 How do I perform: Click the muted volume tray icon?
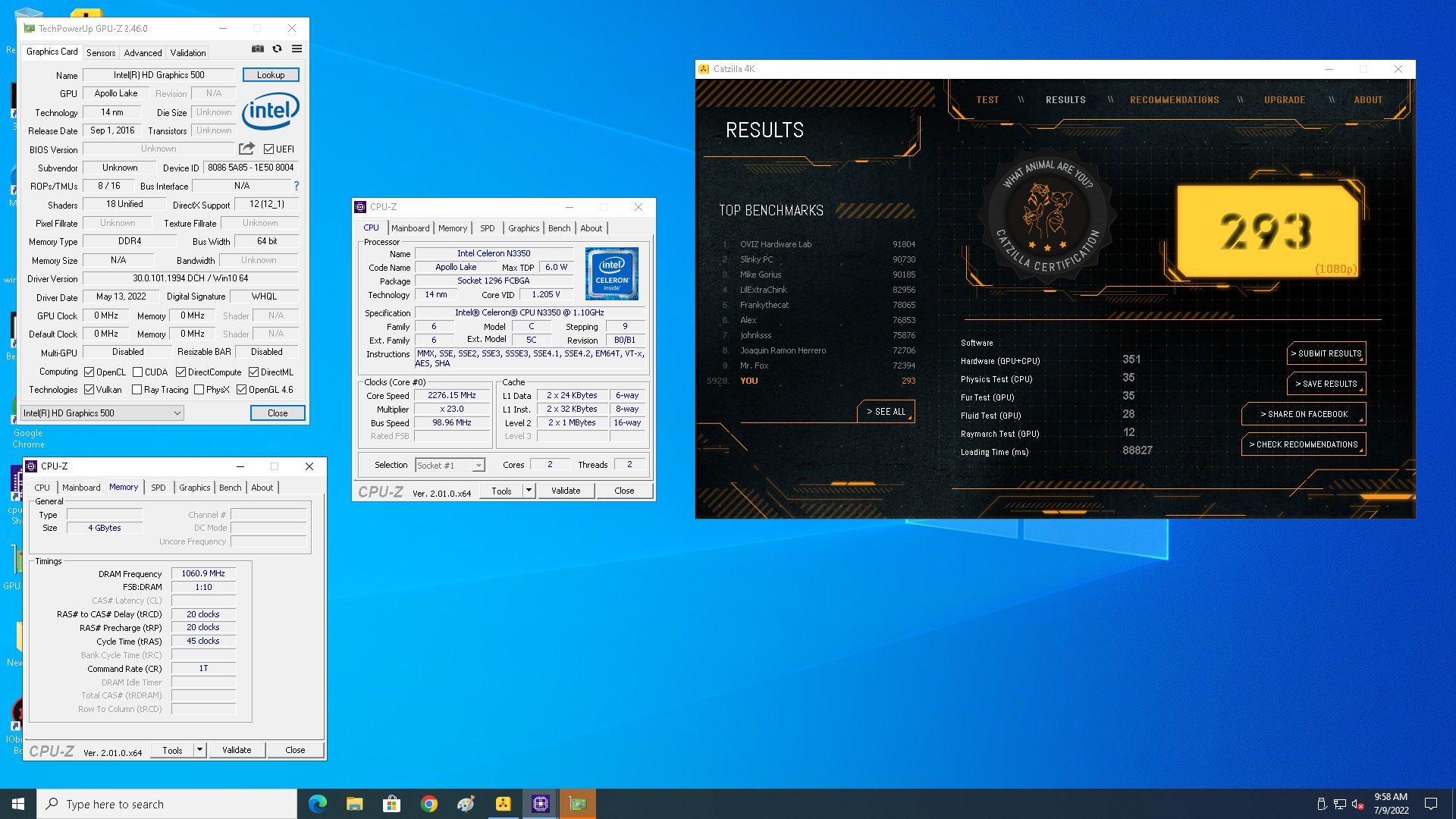tap(1357, 804)
